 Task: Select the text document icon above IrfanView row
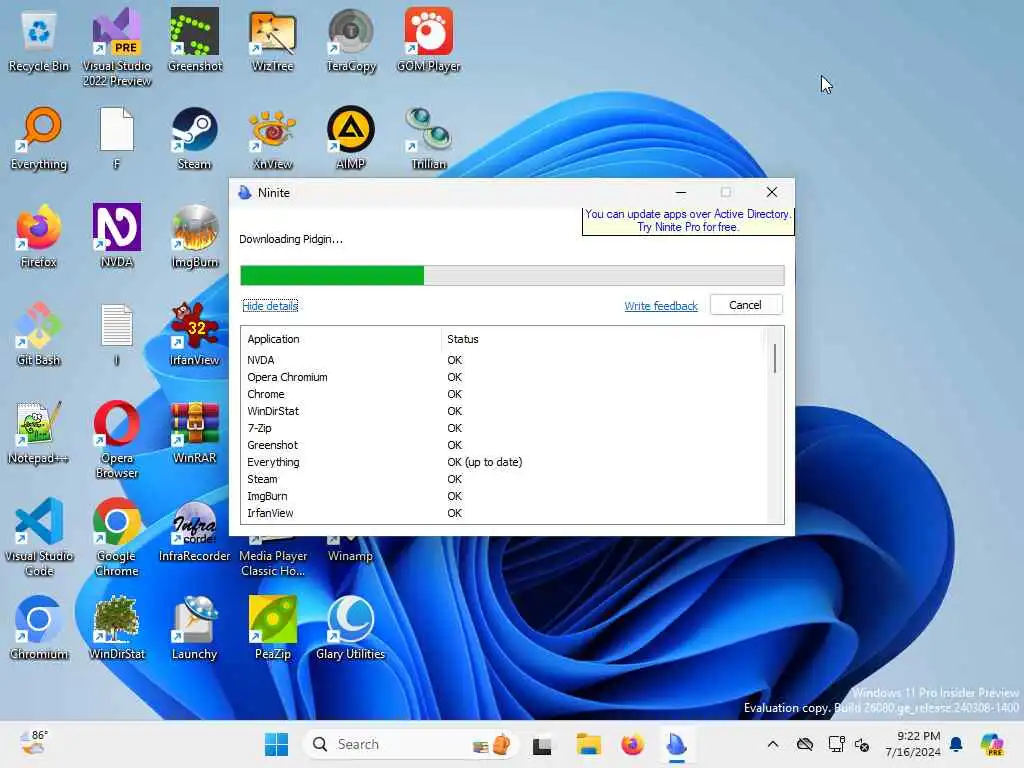117,334
